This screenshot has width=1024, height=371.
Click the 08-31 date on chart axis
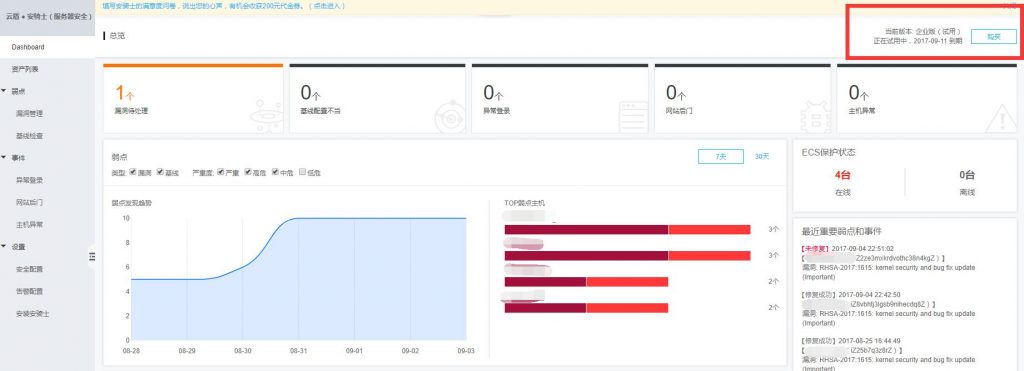[298, 351]
